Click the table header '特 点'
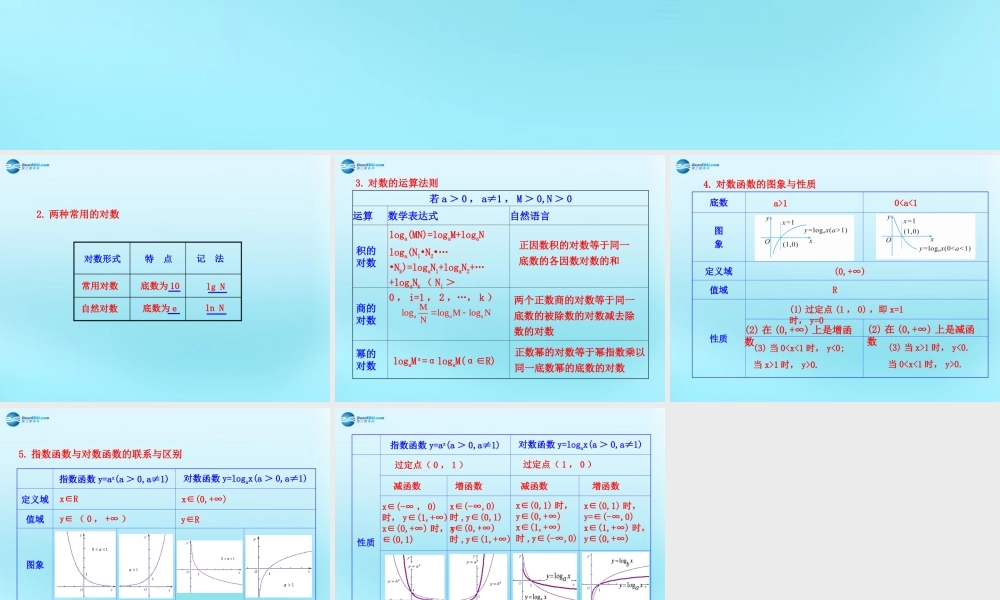 158,259
